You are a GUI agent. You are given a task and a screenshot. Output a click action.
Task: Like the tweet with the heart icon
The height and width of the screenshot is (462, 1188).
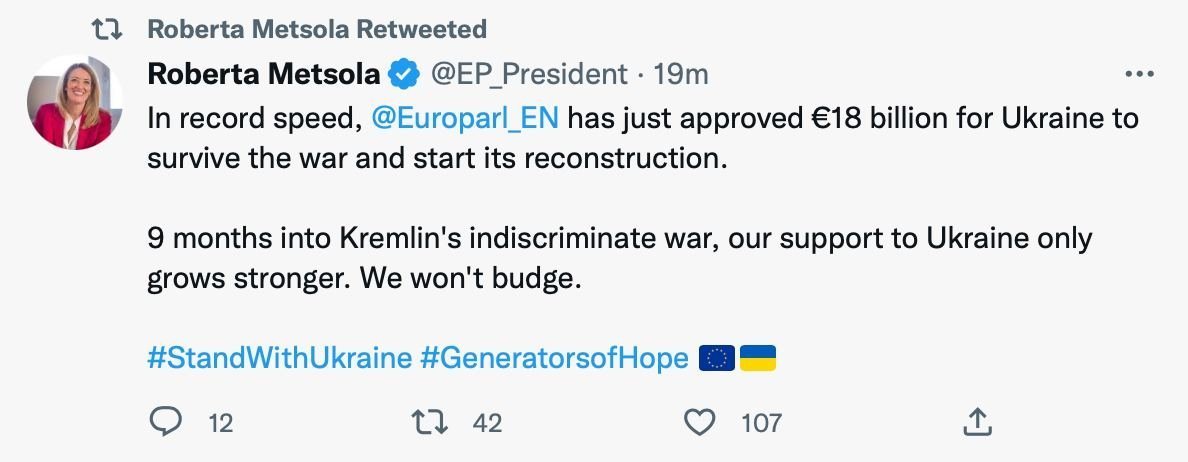[701, 423]
